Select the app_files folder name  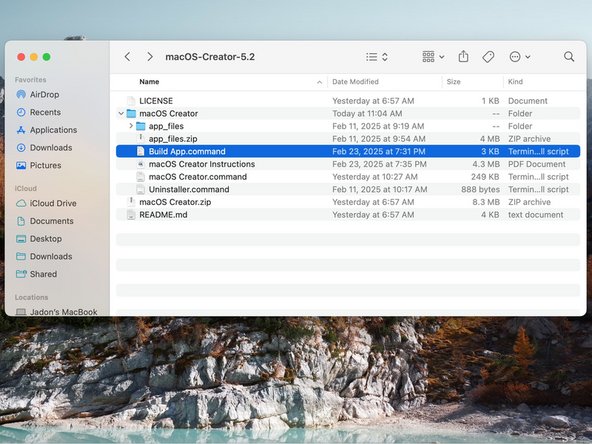tap(166, 126)
